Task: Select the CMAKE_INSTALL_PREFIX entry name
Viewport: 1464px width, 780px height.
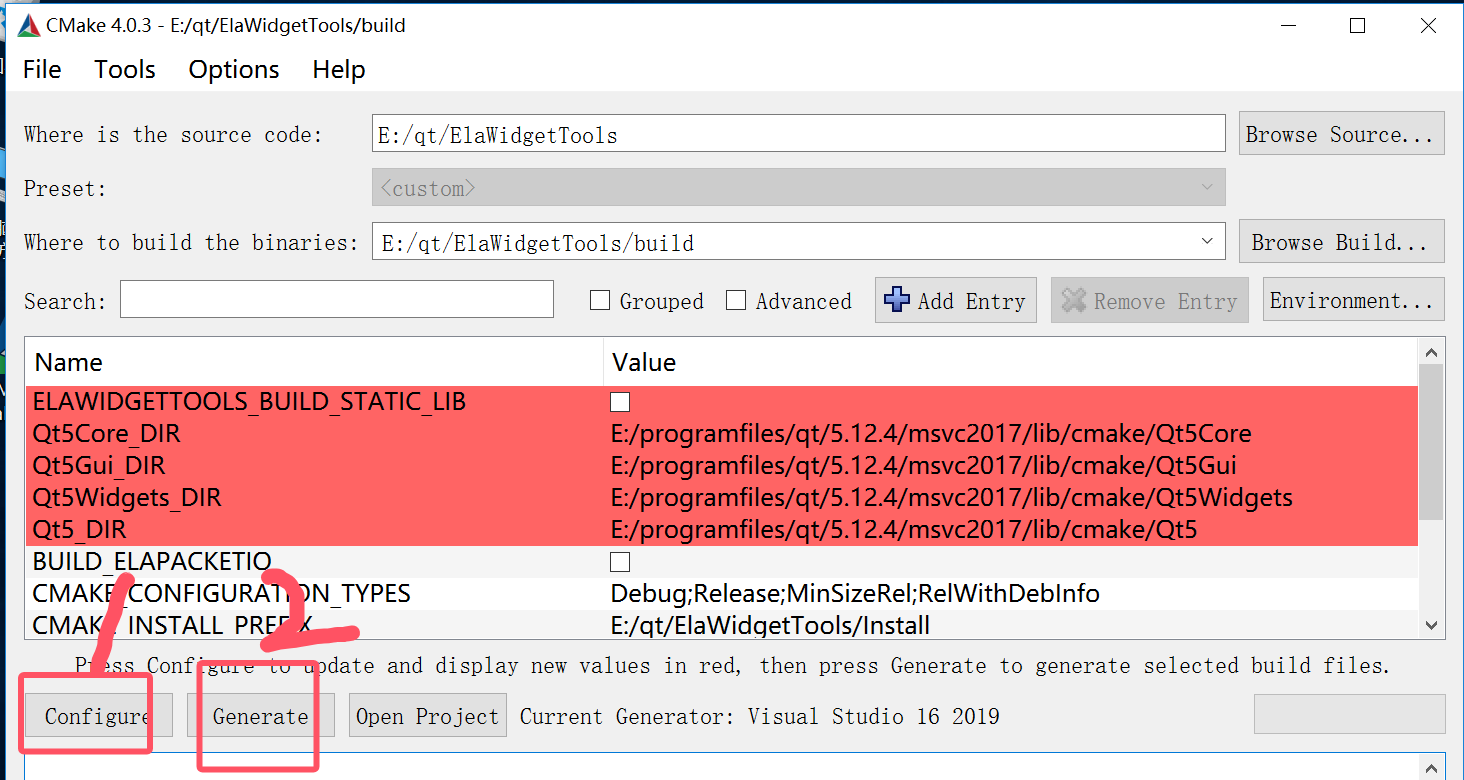Action: 172,625
